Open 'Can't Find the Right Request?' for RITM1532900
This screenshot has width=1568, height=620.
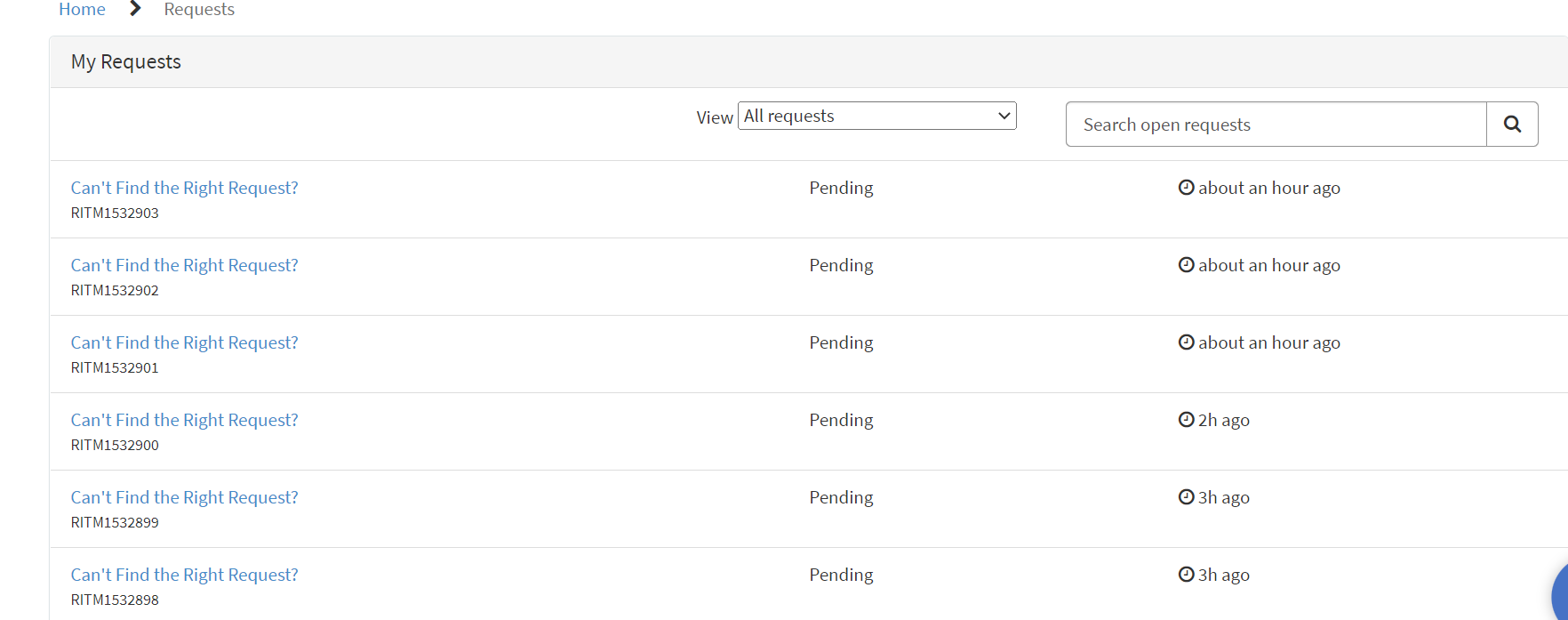(x=184, y=419)
